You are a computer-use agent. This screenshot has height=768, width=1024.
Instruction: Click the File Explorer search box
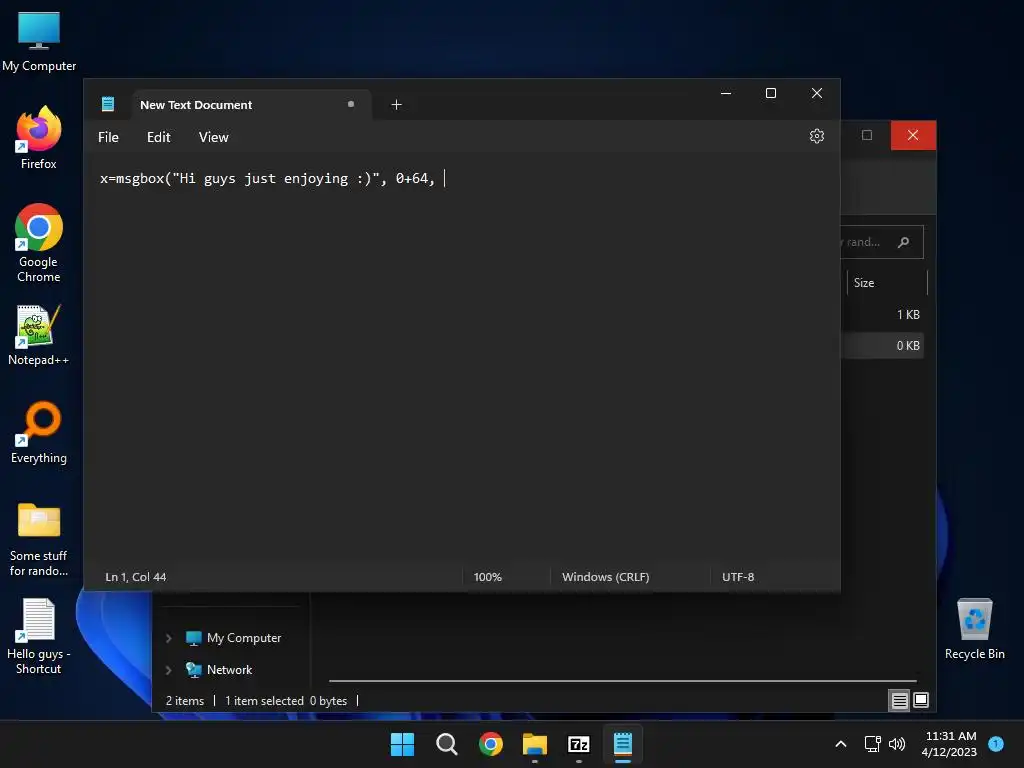[x=881, y=242]
